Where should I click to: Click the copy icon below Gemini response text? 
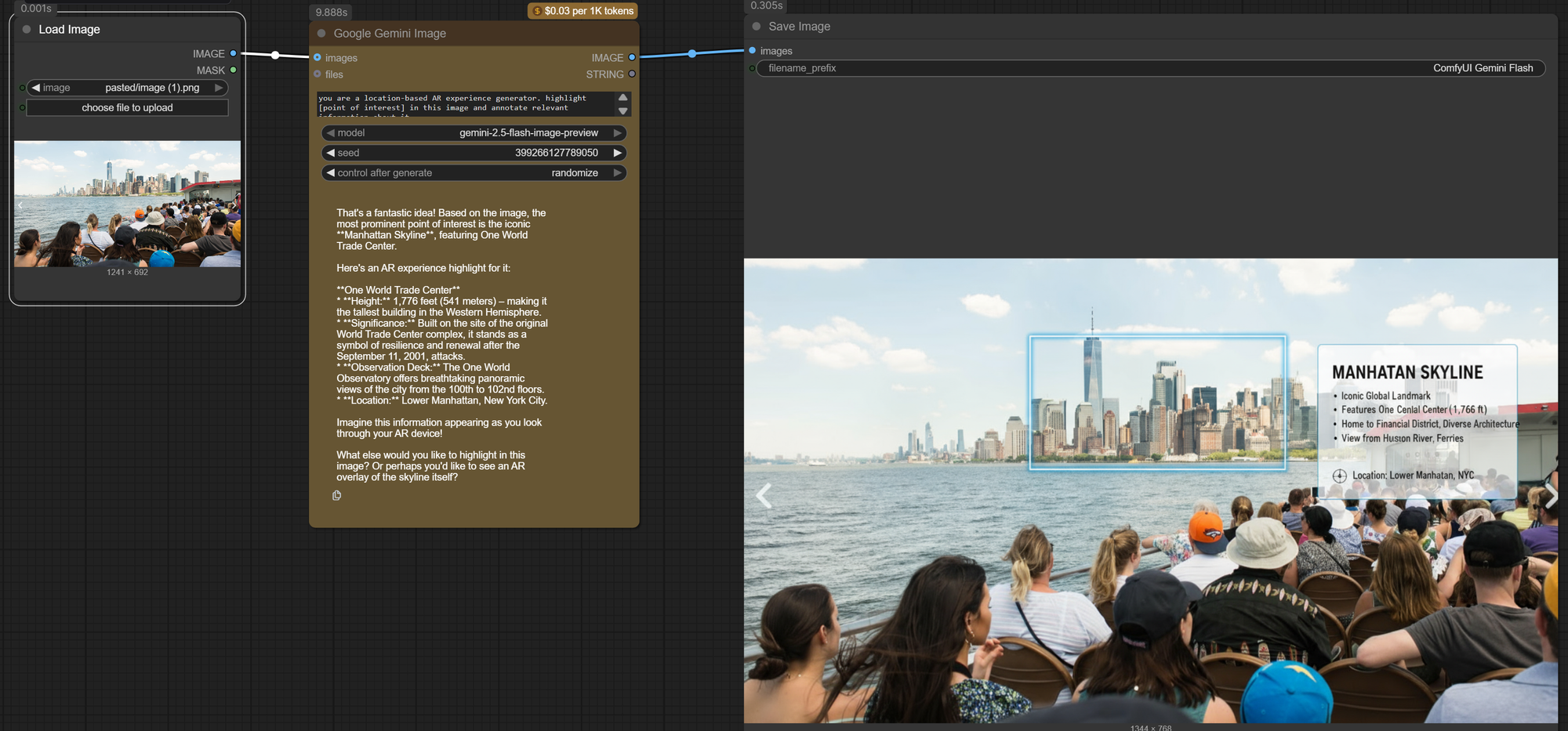337,495
